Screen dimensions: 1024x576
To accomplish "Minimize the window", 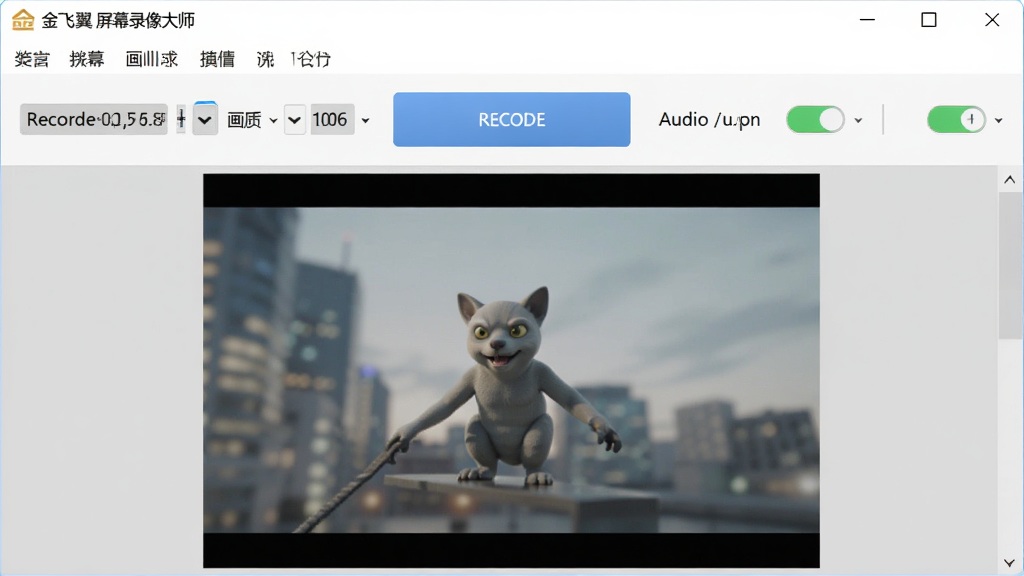I will pyautogui.click(x=867, y=20).
